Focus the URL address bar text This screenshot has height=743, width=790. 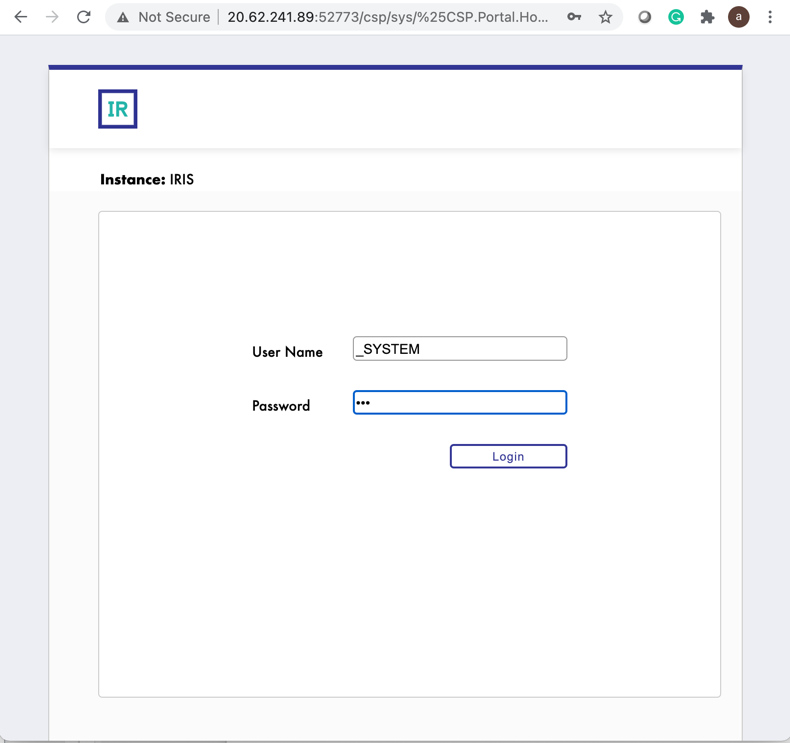[x=387, y=17]
